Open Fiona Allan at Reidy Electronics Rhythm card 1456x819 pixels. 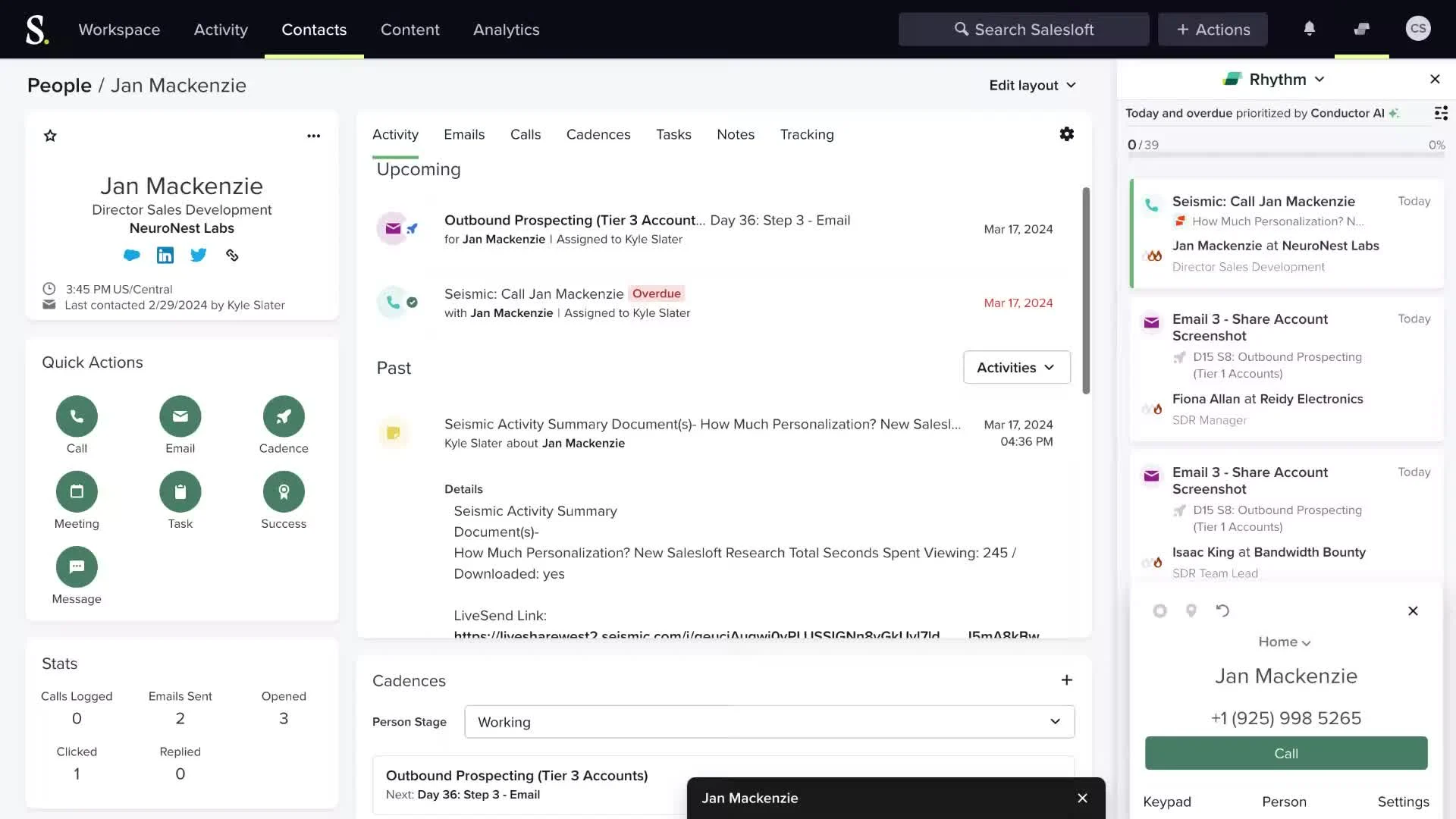click(x=1286, y=369)
